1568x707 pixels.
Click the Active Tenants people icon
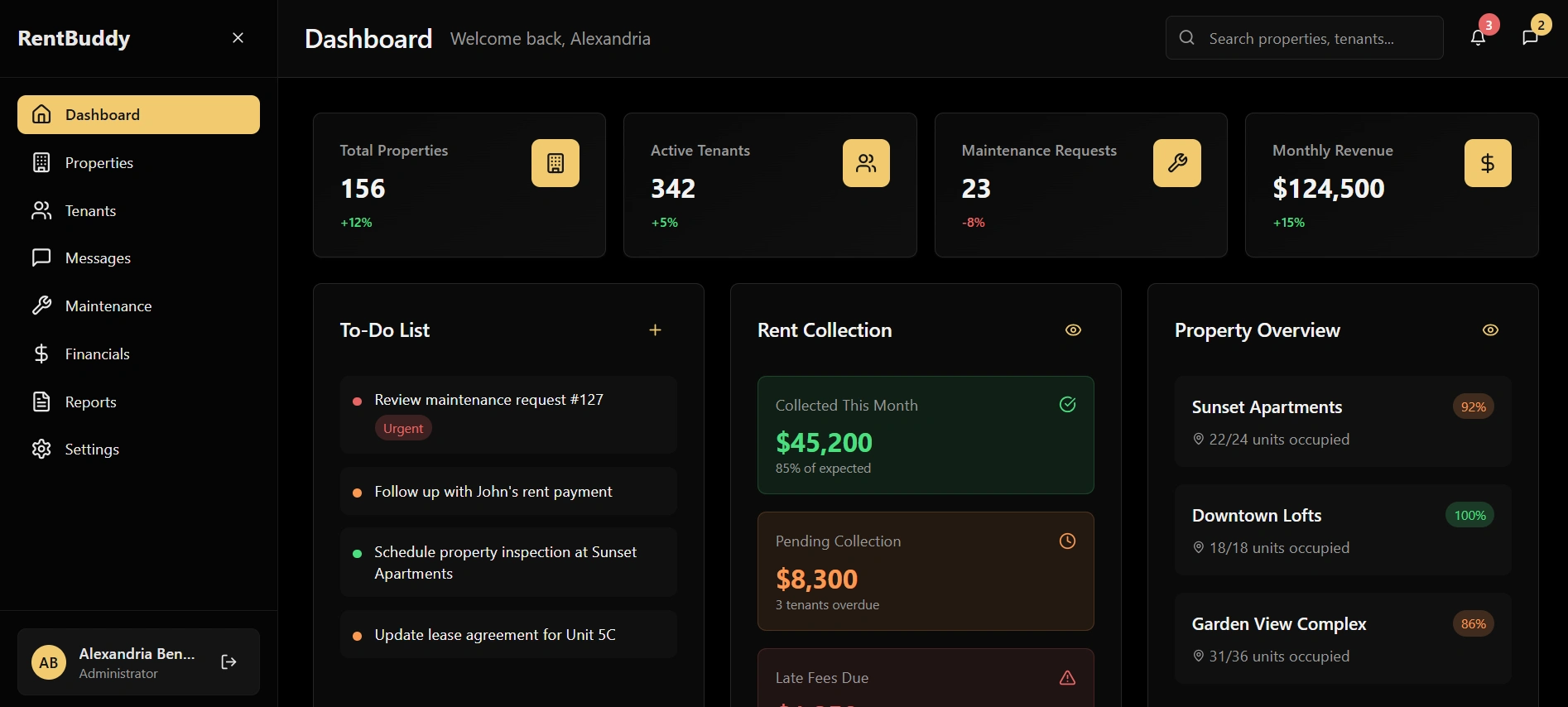[866, 163]
